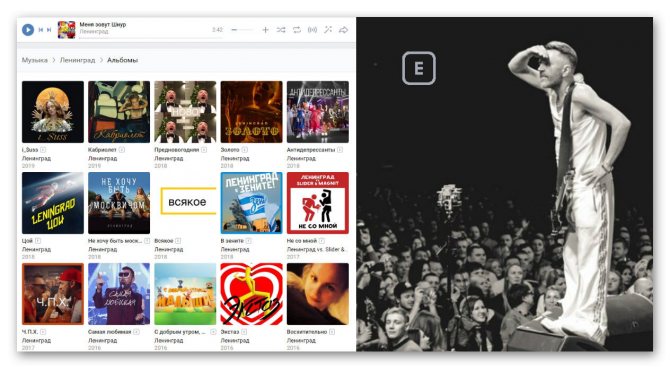Click the explicit icon beside Ч.П.Х.
This screenshot has width=670, height=369.
click(43, 332)
